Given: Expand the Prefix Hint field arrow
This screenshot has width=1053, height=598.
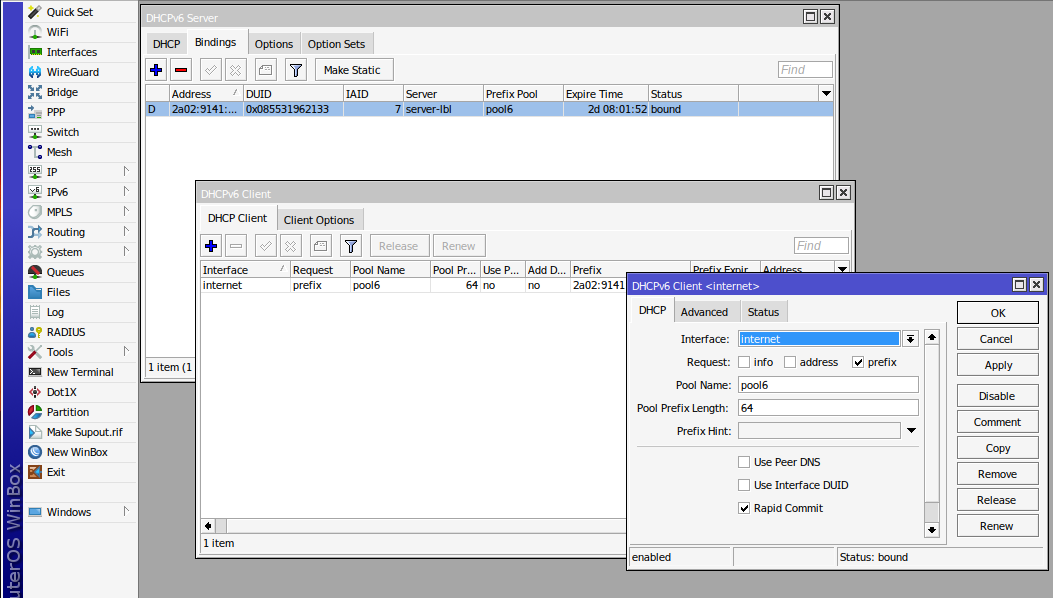Looking at the screenshot, I should [911, 431].
